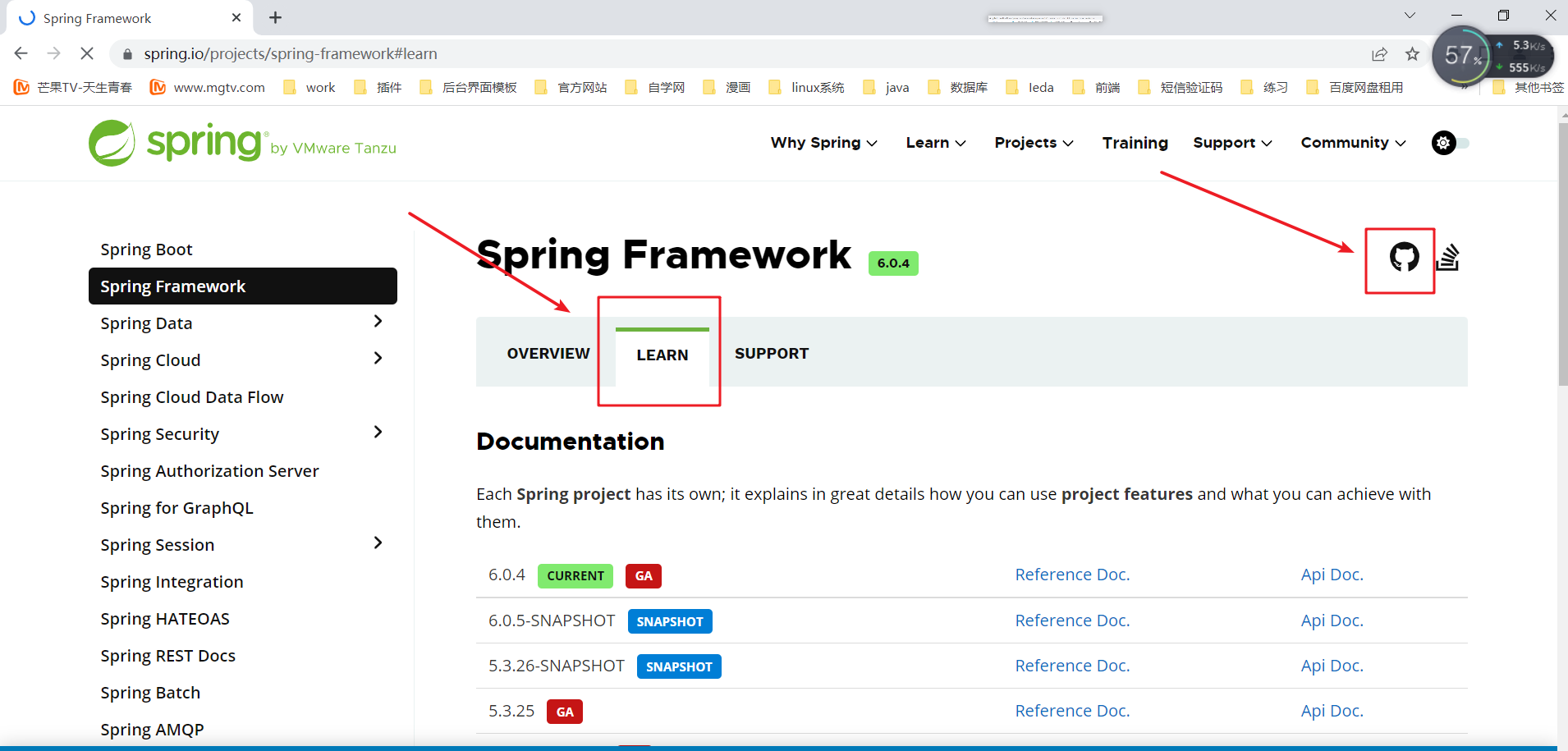Open Spring HATEOAS project
This screenshot has height=751, width=1568.
165,619
